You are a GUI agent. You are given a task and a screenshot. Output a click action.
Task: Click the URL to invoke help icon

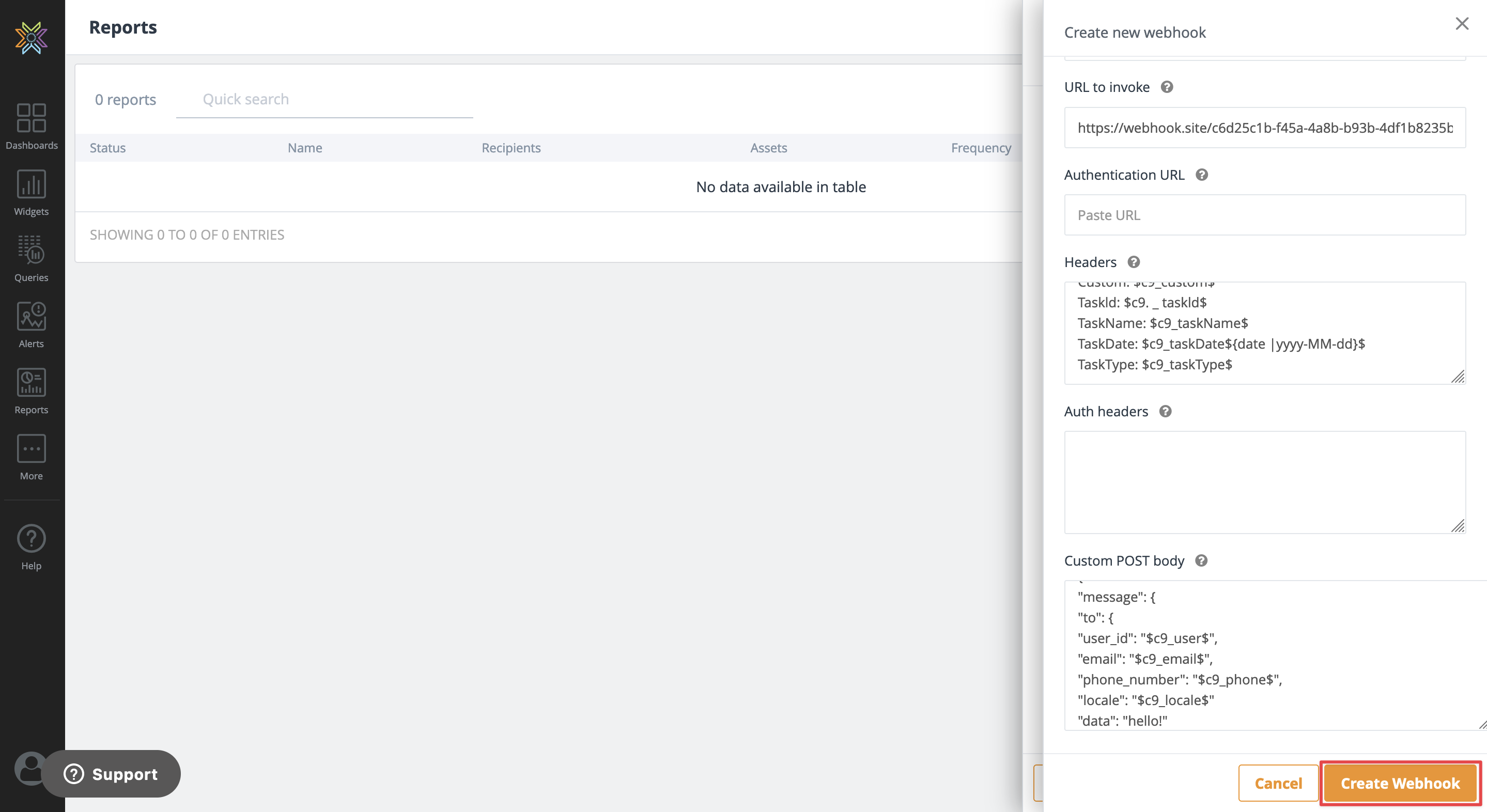tap(1167, 87)
